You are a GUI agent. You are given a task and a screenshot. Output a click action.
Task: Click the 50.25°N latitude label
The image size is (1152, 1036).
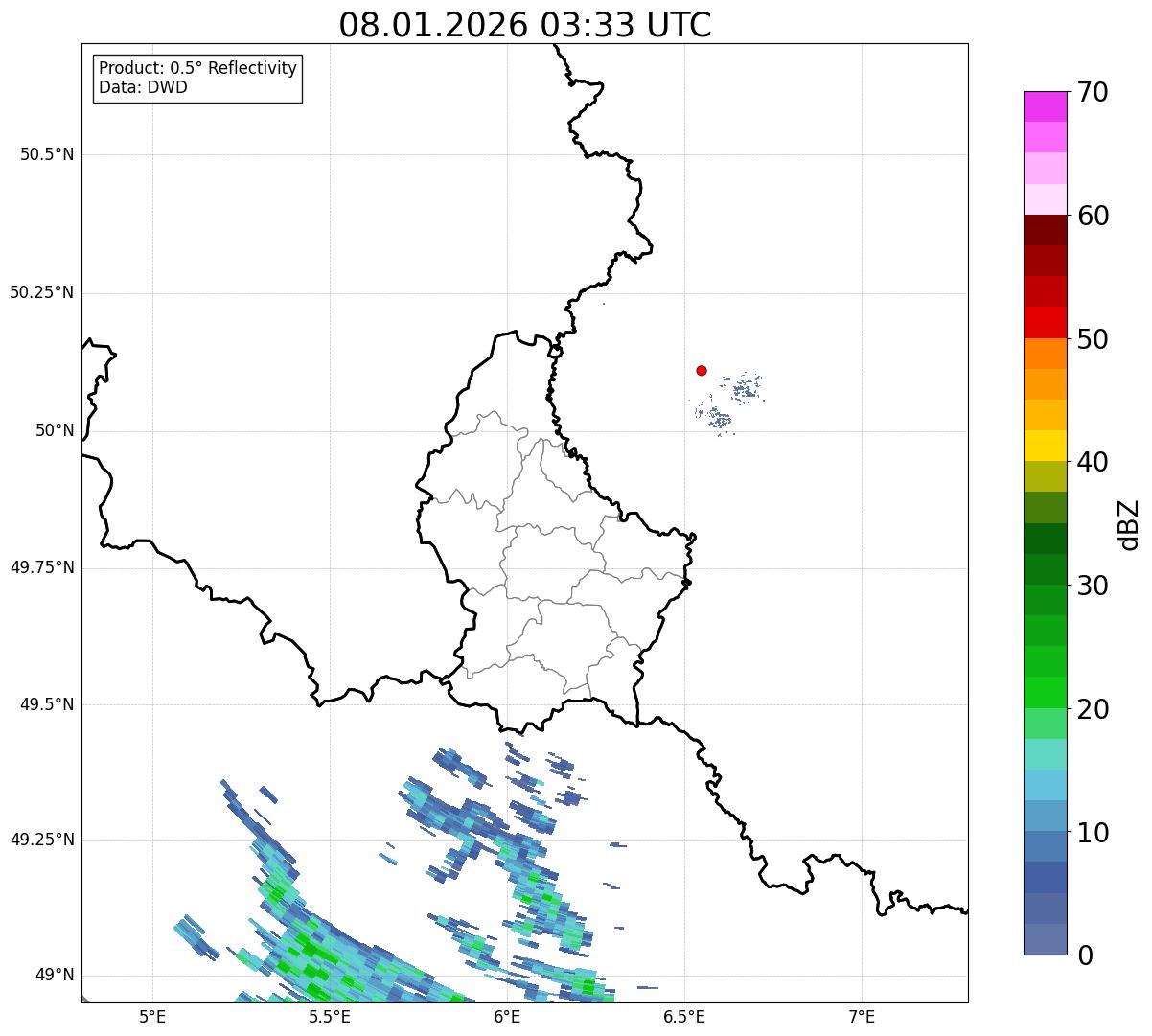(x=42, y=292)
